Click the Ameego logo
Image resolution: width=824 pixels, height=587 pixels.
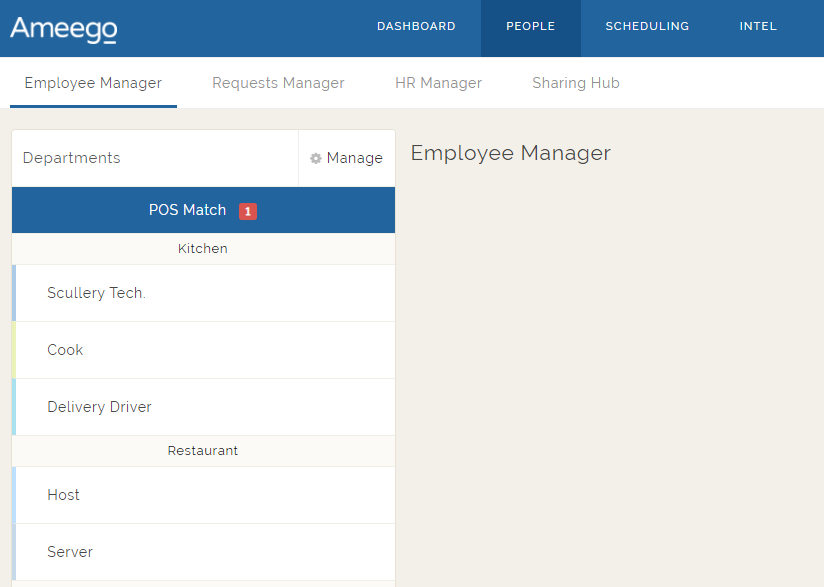point(63,28)
